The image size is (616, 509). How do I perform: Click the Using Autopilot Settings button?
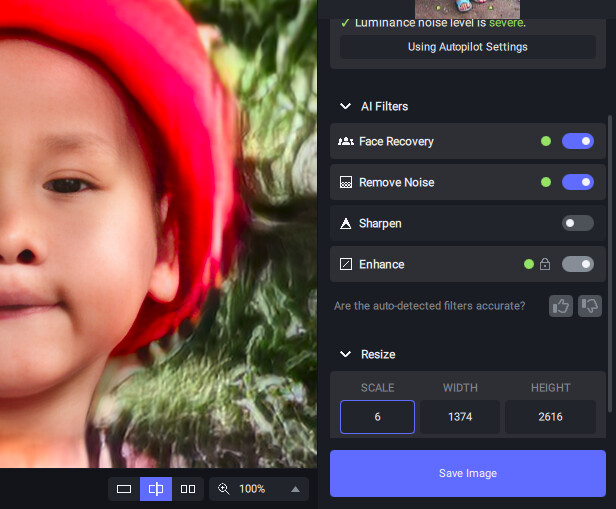tap(467, 47)
